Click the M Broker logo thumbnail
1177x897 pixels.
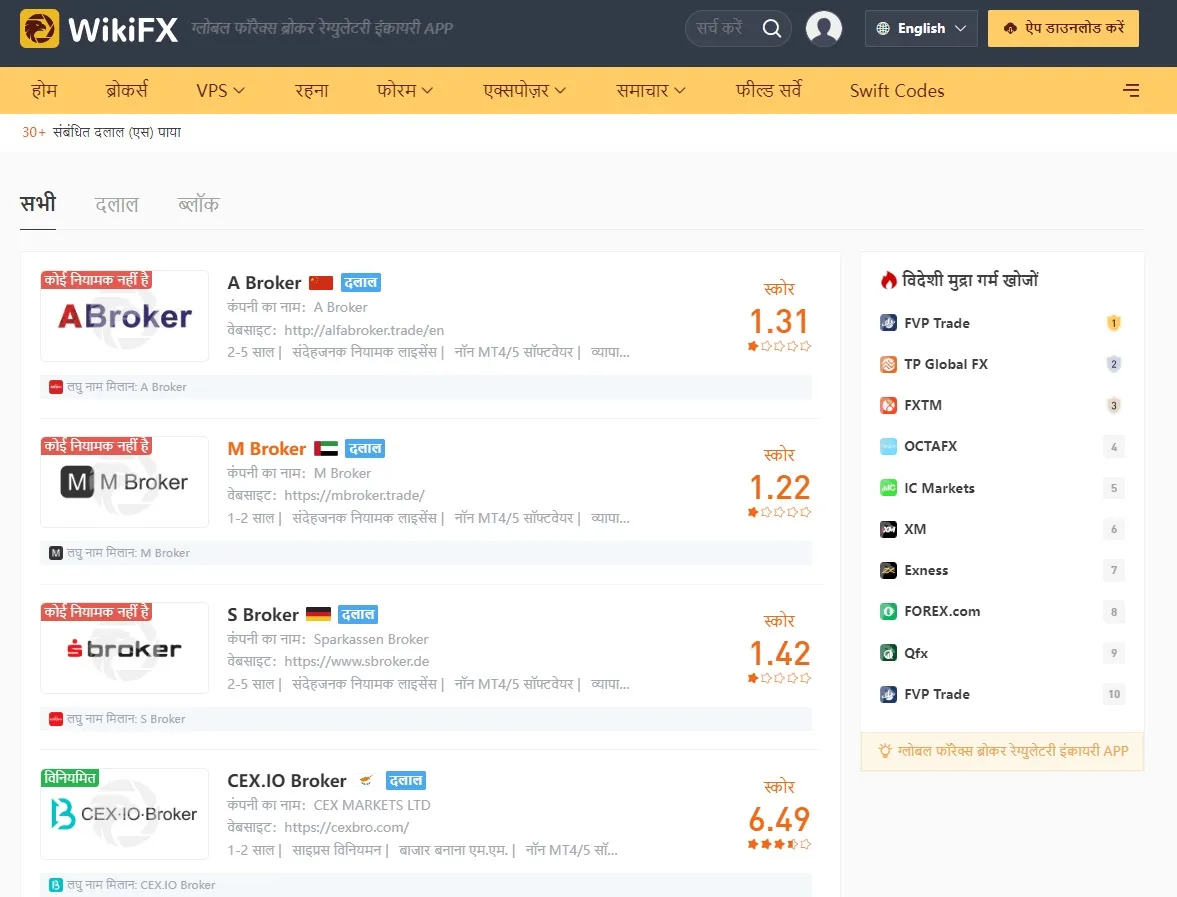[x=125, y=482]
